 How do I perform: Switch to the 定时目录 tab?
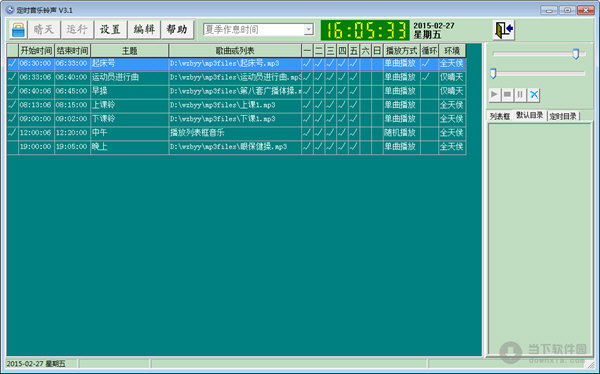pos(563,116)
